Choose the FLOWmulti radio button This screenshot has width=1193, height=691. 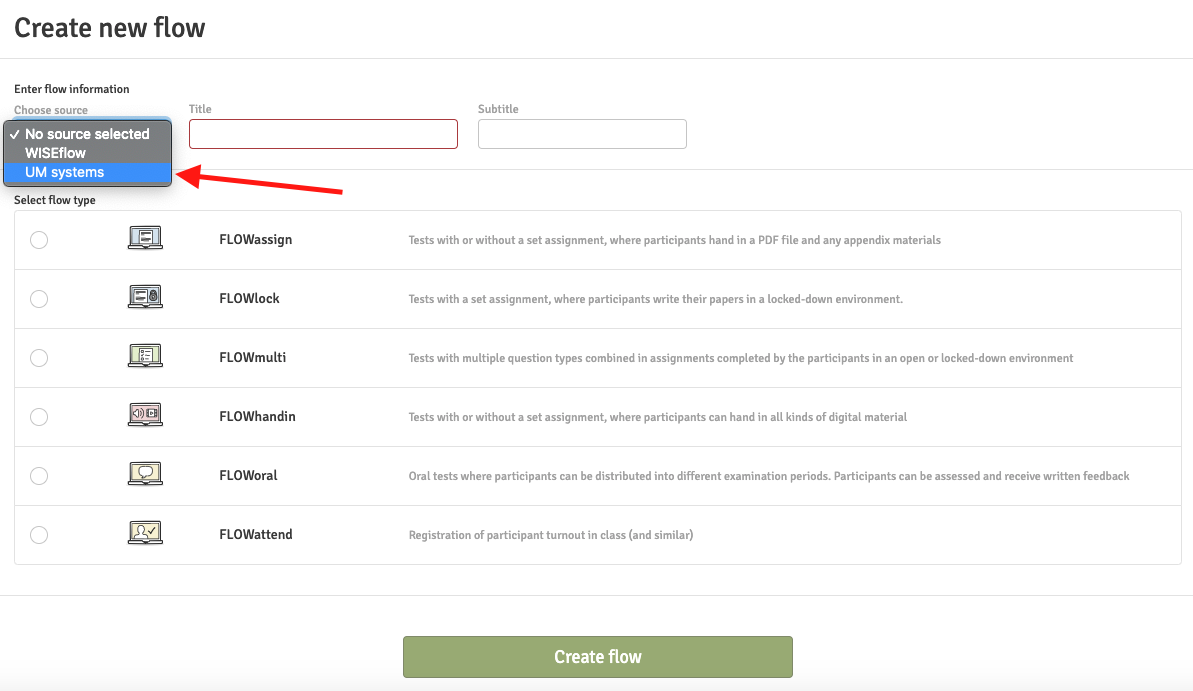pos(39,358)
